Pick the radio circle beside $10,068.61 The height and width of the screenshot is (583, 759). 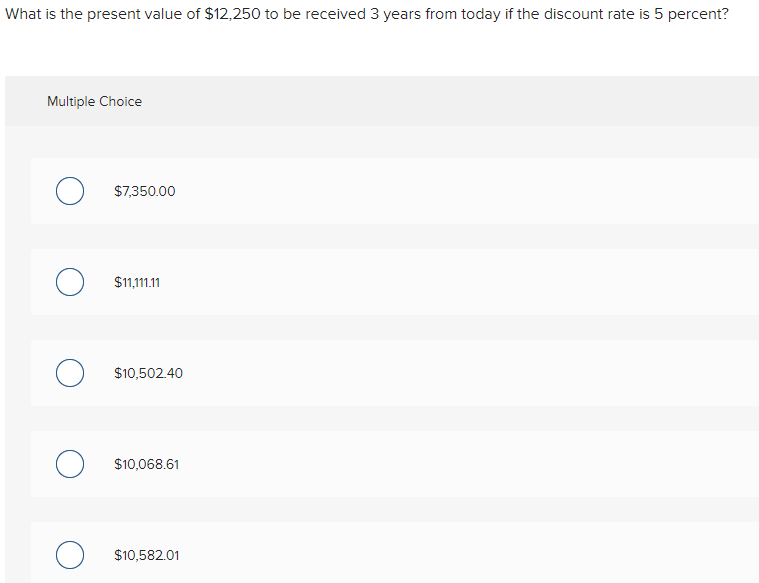click(x=69, y=464)
